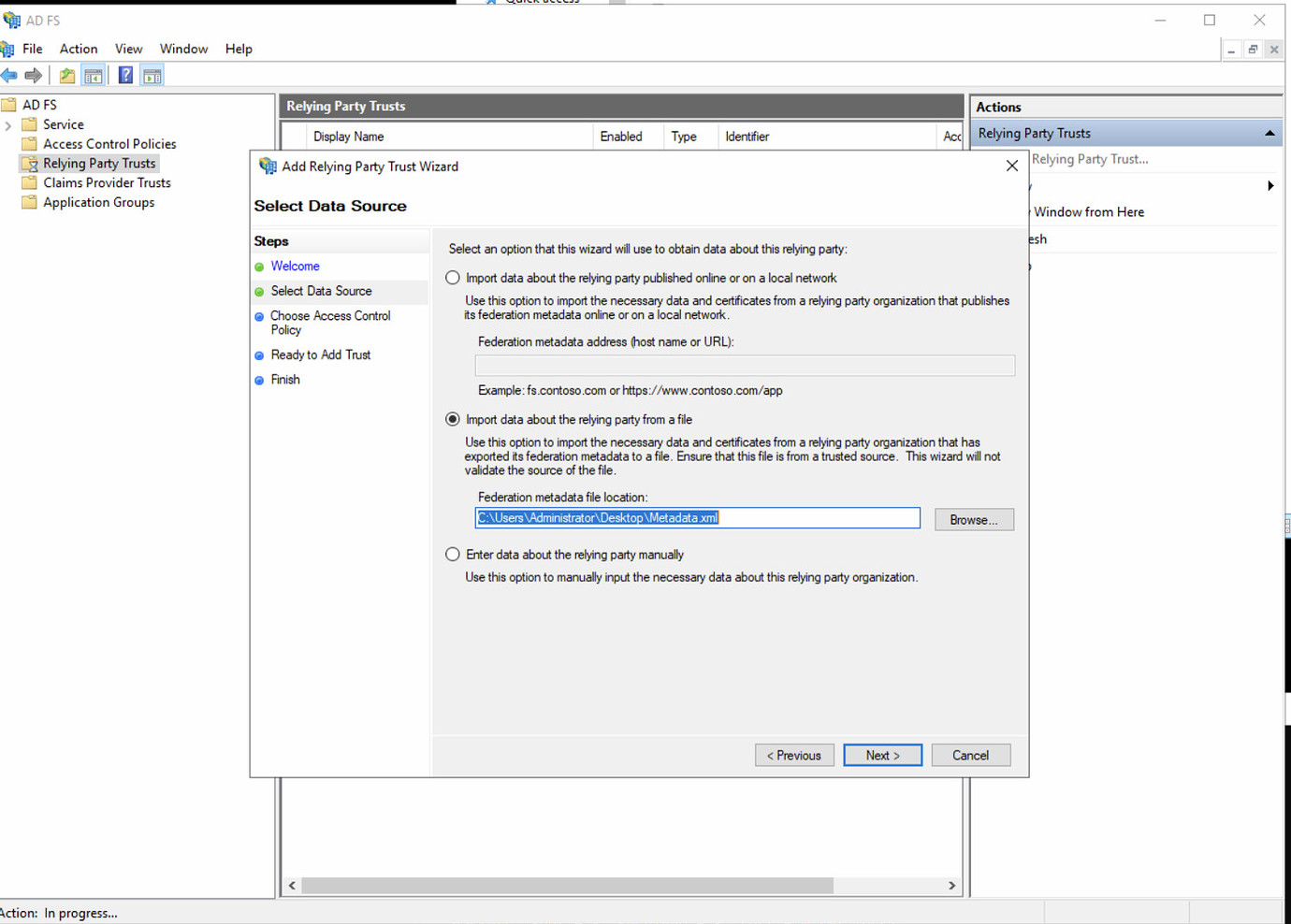Click the Application Groups folder icon

point(29,202)
